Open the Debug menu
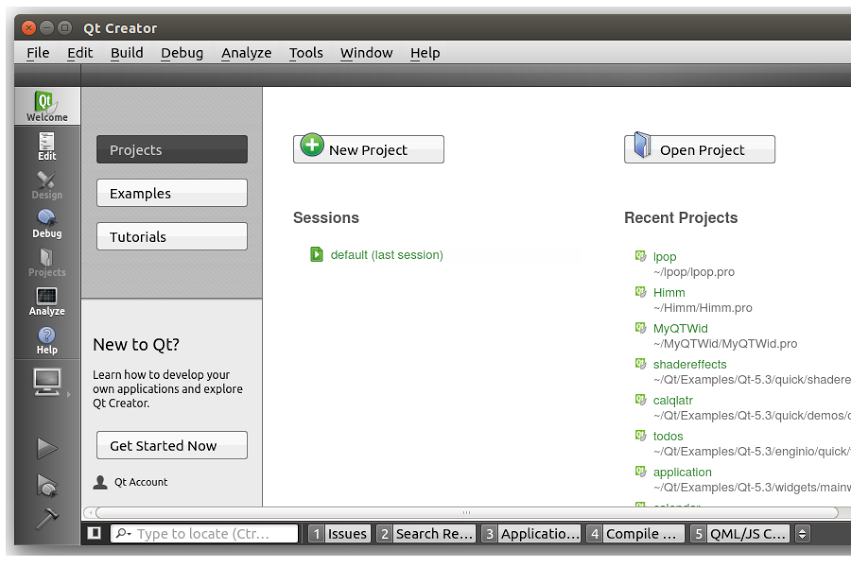 (182, 53)
